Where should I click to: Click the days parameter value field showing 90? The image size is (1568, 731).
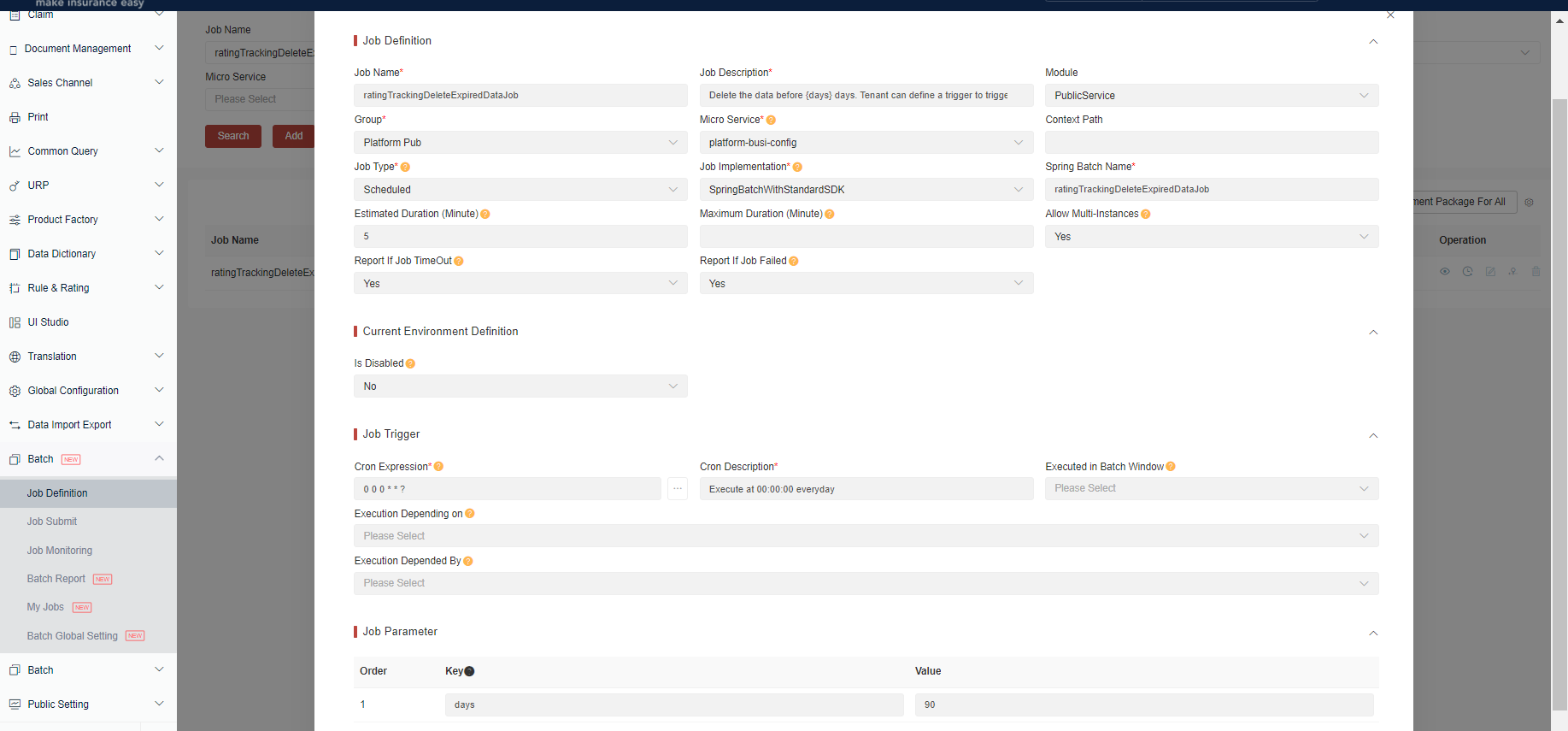(1144, 705)
